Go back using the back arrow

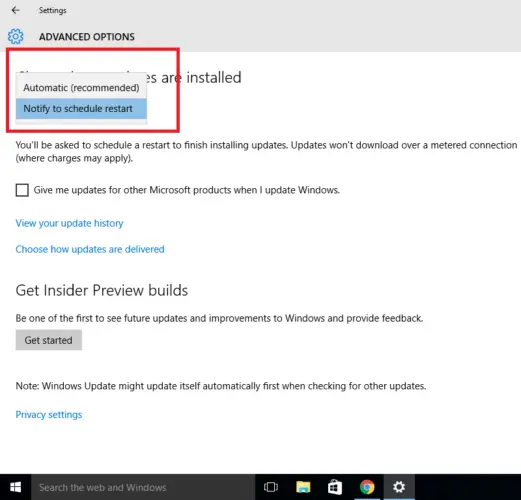coord(15,10)
